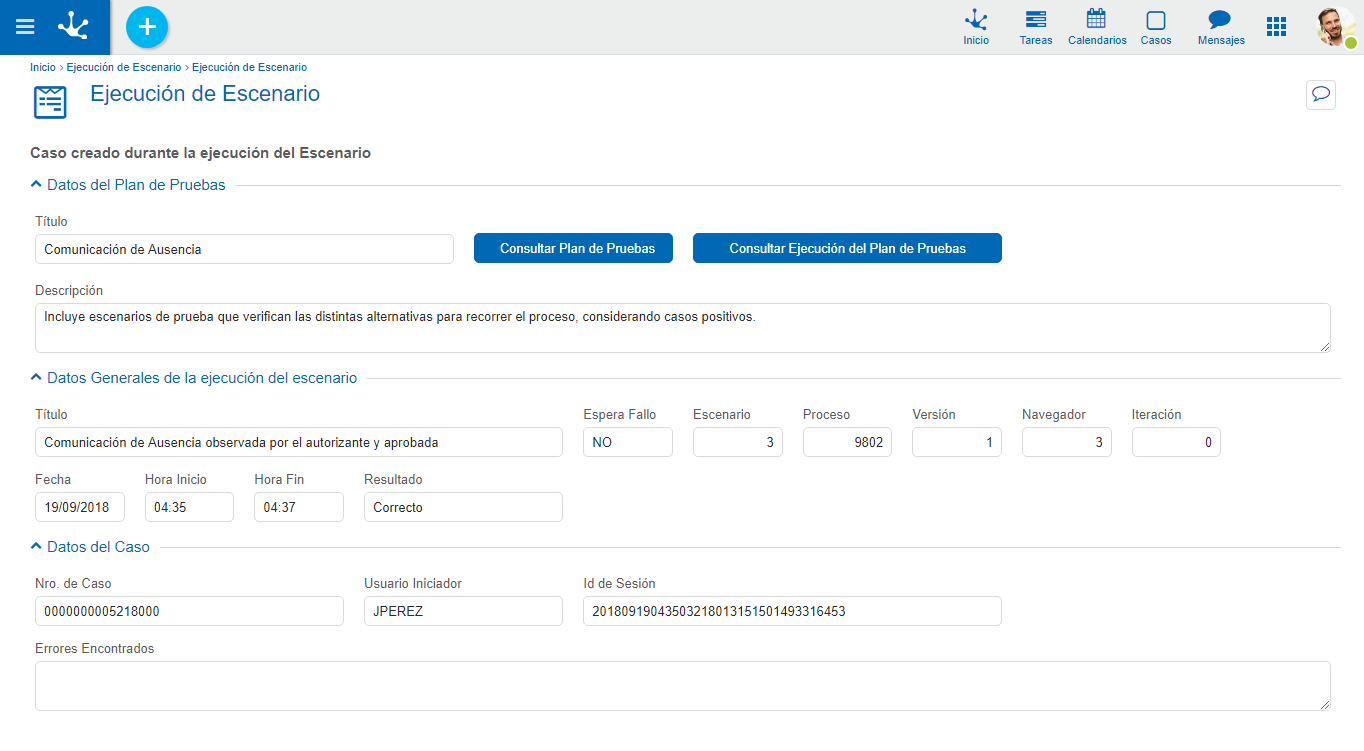Click the 'Id de Sesión' label
1364x751 pixels.
(620, 584)
